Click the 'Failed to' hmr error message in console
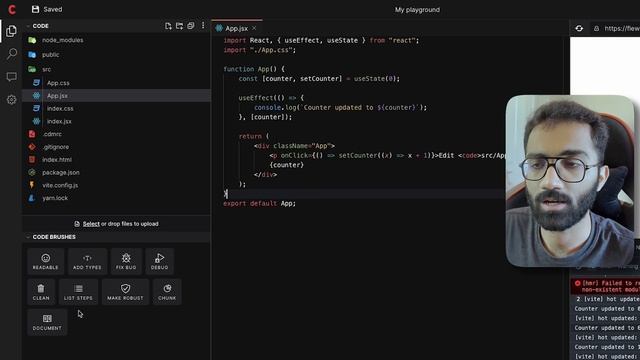 (x=611, y=286)
